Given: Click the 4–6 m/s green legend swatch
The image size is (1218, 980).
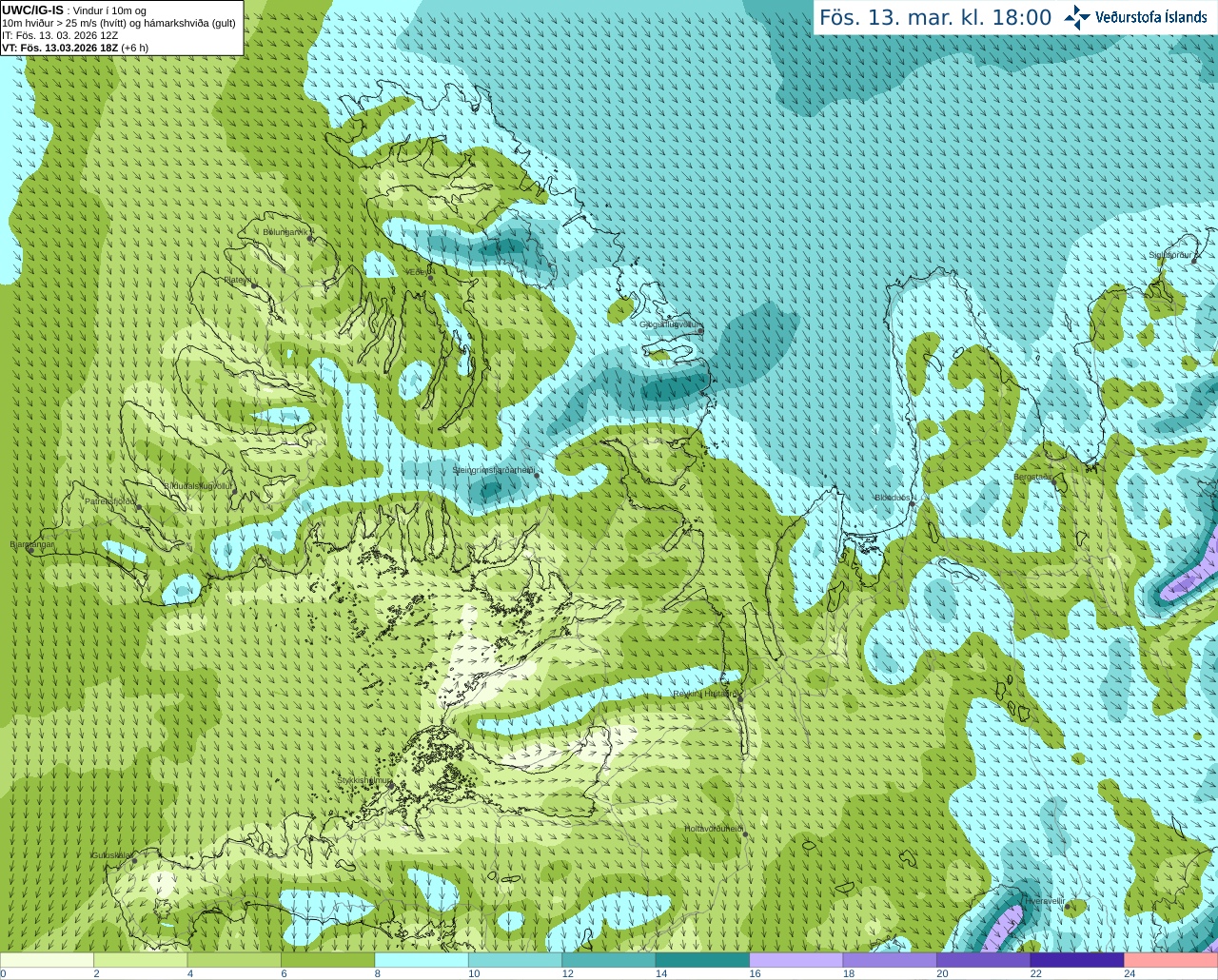Looking at the screenshot, I should point(234,960).
